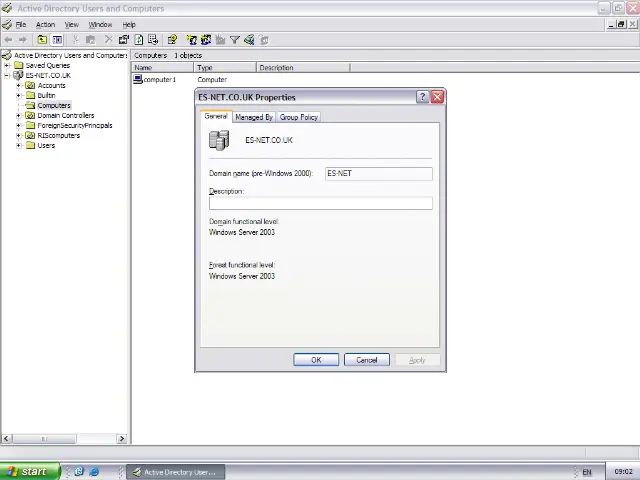640x480 pixels.
Task: Open the Window menu
Action: coord(100,24)
